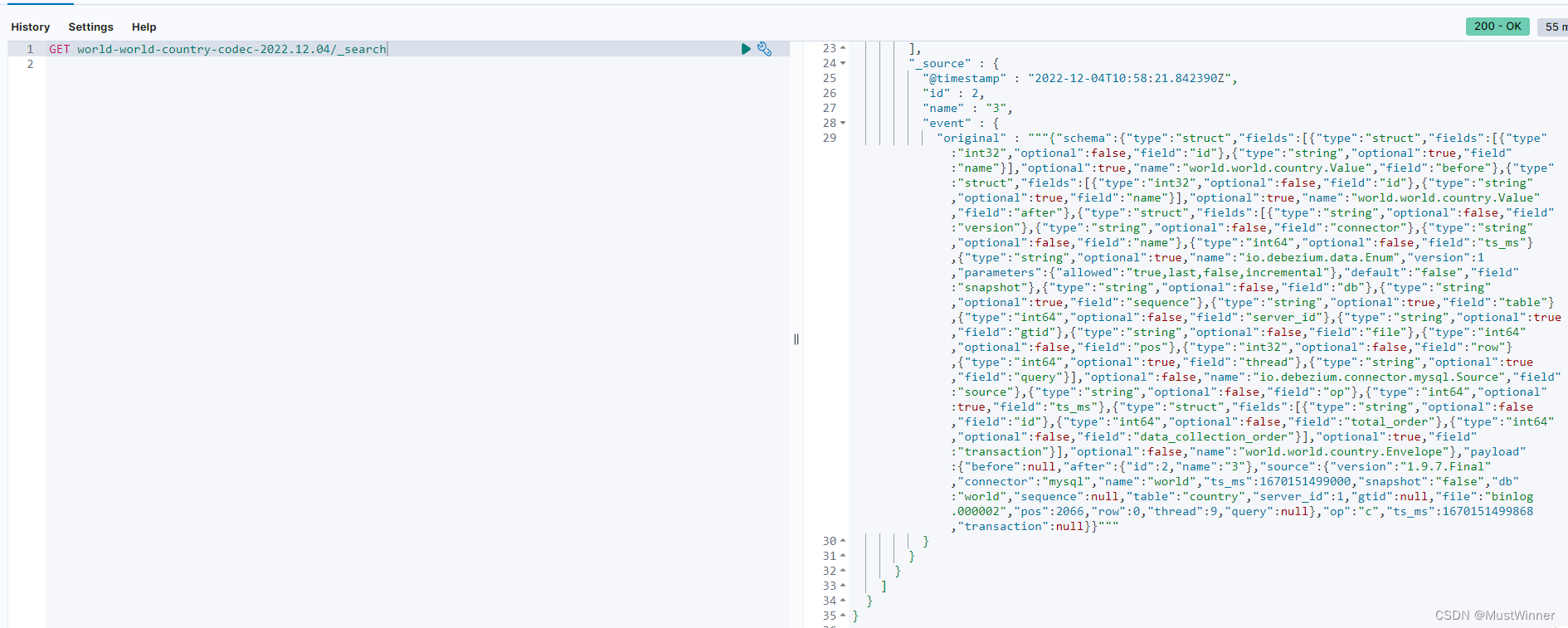Collapse the _source block at line 24
1568x628 pixels.
pos(843,63)
